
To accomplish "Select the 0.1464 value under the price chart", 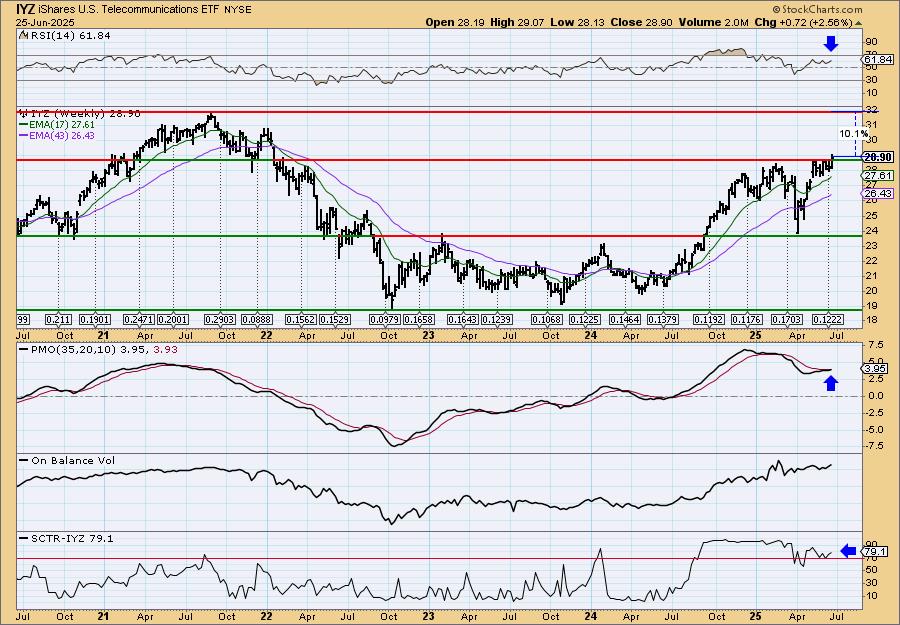I will 624,320.
